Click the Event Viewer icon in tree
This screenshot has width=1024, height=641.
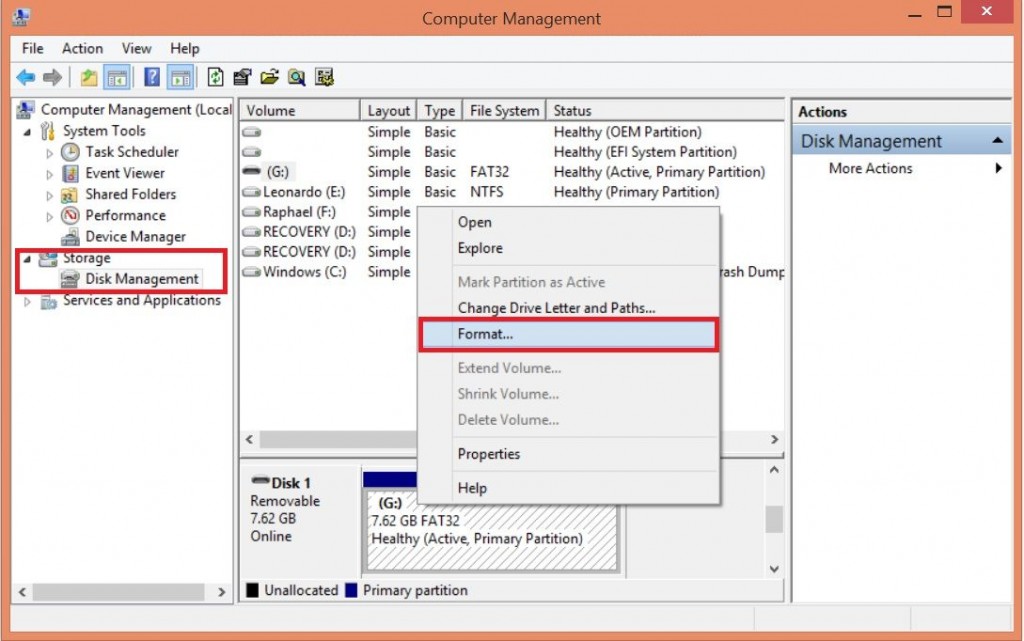(70, 173)
